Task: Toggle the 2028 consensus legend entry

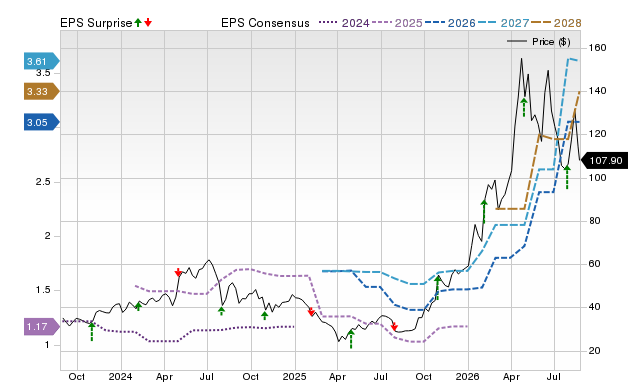Action: pyautogui.click(x=556, y=23)
